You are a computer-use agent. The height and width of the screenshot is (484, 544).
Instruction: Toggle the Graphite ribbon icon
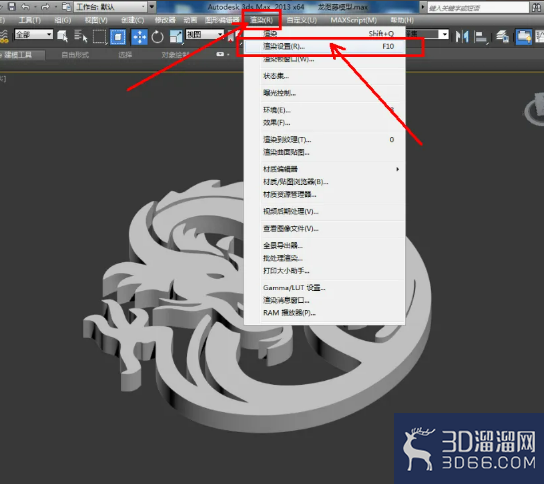[x=524, y=37]
